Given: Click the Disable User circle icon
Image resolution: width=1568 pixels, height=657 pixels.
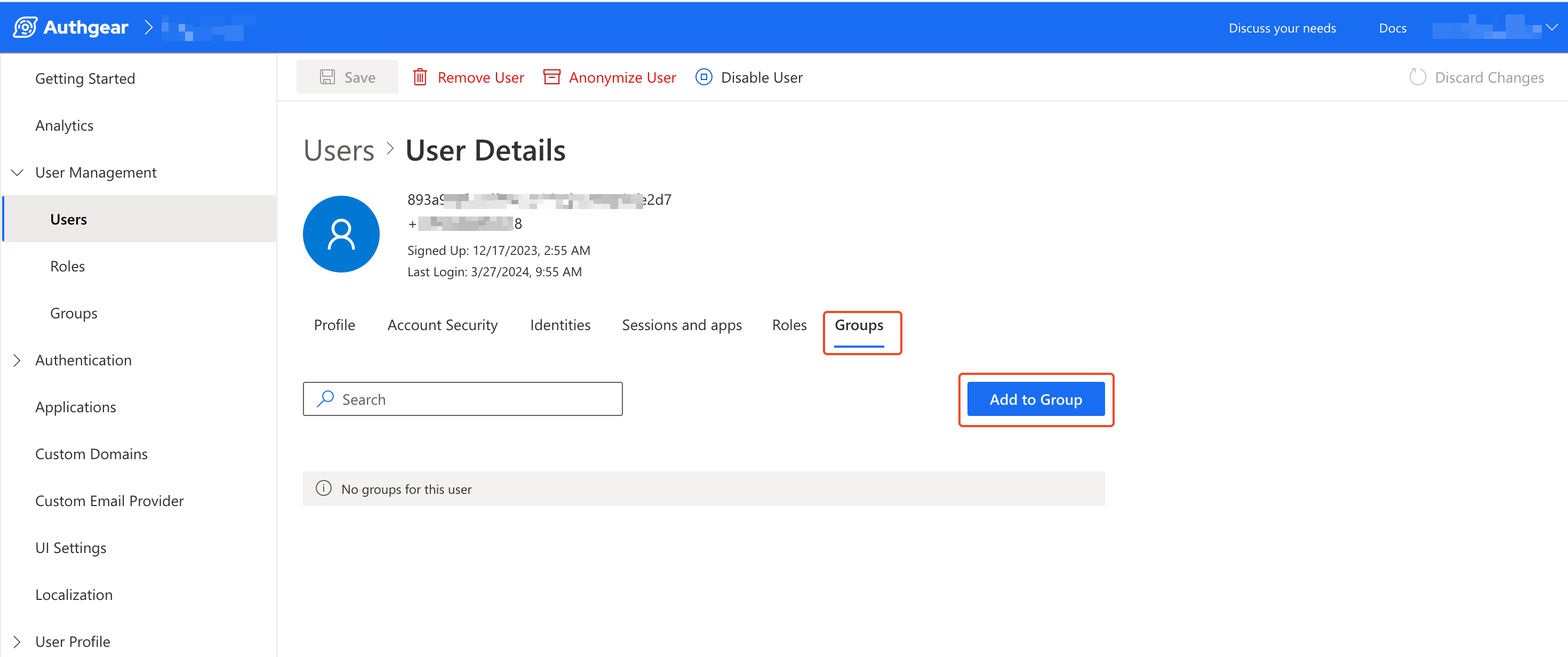Looking at the screenshot, I should point(703,77).
